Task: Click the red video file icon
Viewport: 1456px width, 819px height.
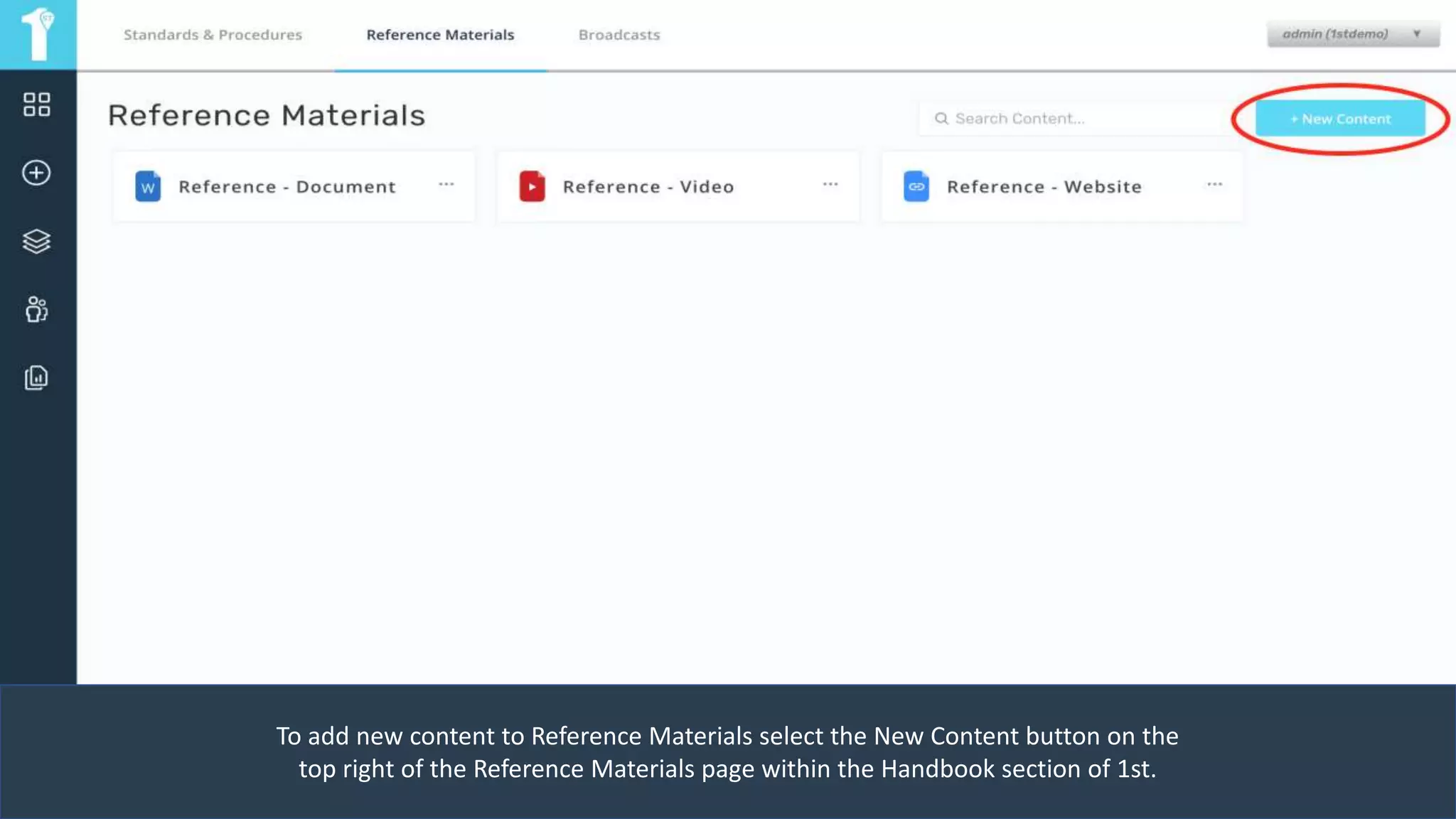Action: [x=532, y=187]
